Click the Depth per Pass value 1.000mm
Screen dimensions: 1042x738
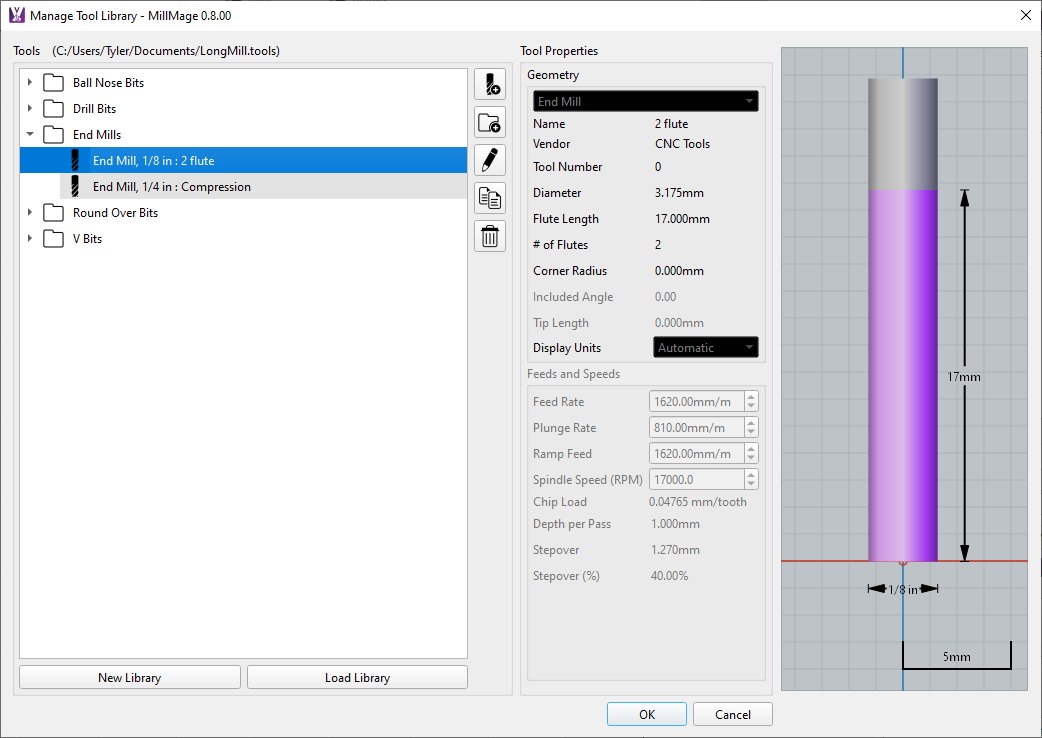pos(675,523)
